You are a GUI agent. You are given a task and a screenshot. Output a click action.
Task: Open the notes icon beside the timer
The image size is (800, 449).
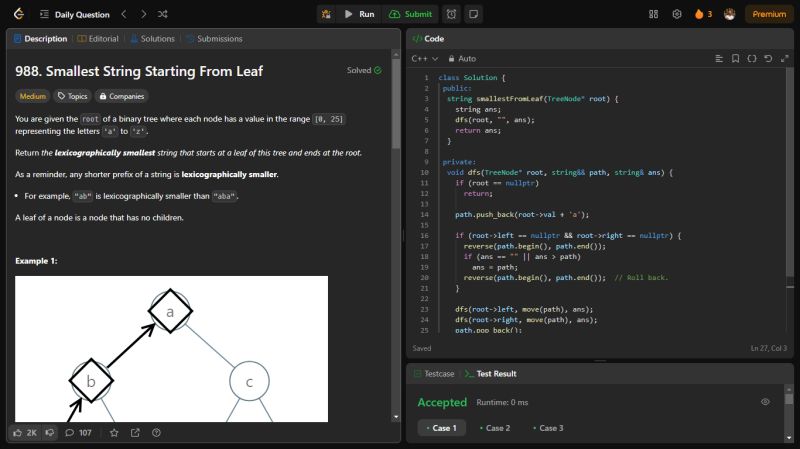473,14
